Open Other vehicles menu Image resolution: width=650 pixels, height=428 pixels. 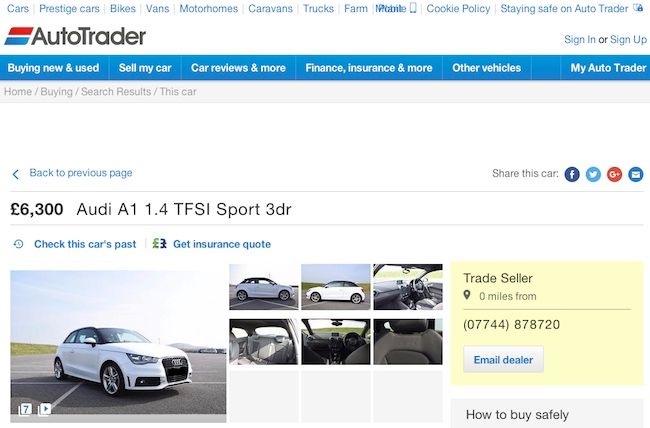(487, 68)
